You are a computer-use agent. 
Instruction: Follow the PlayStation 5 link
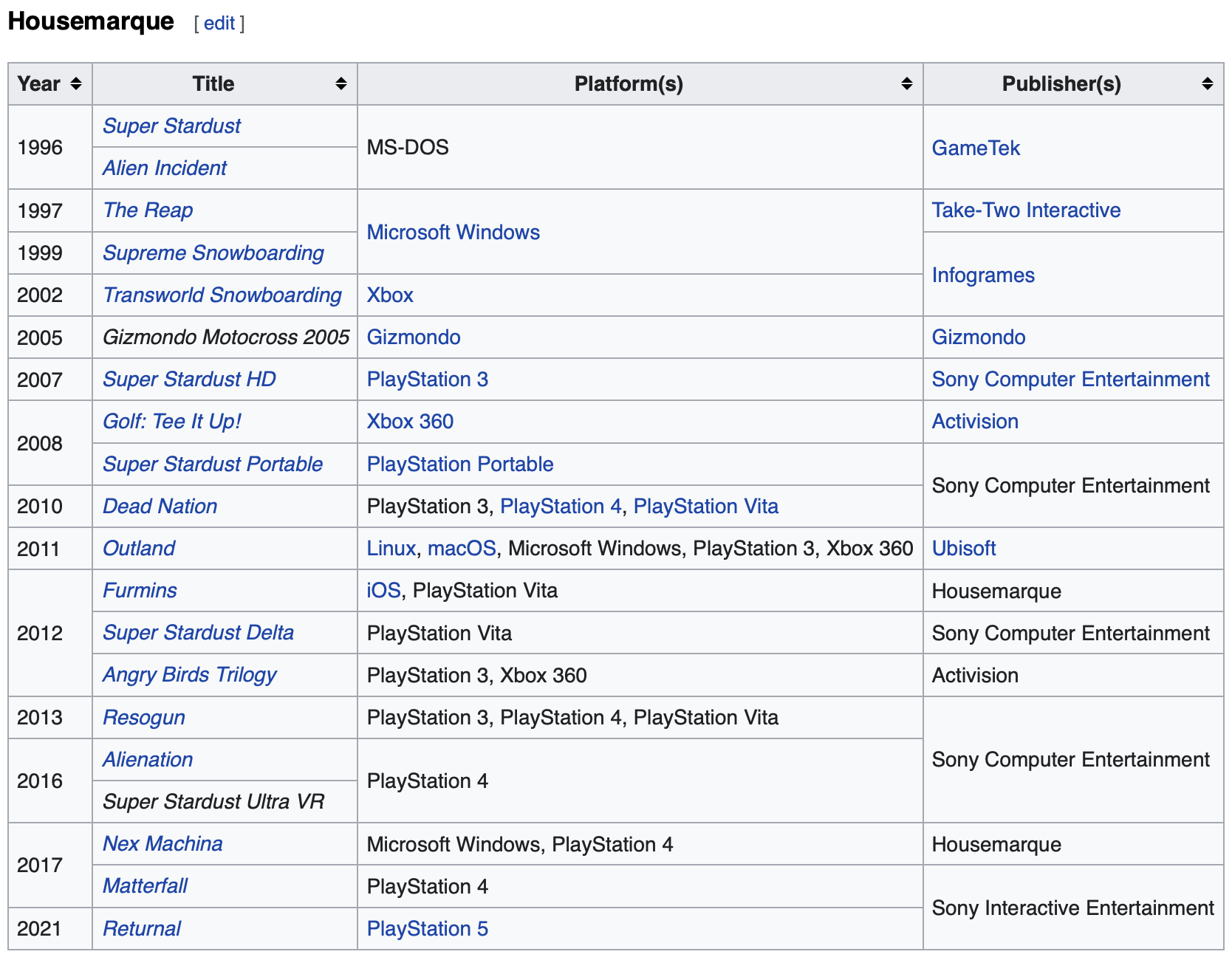pyautogui.click(x=427, y=928)
